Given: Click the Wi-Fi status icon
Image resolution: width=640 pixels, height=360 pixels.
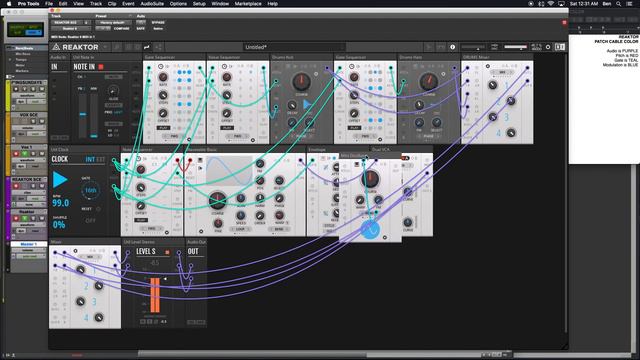Looking at the screenshot, I should pyautogui.click(x=551, y=4).
